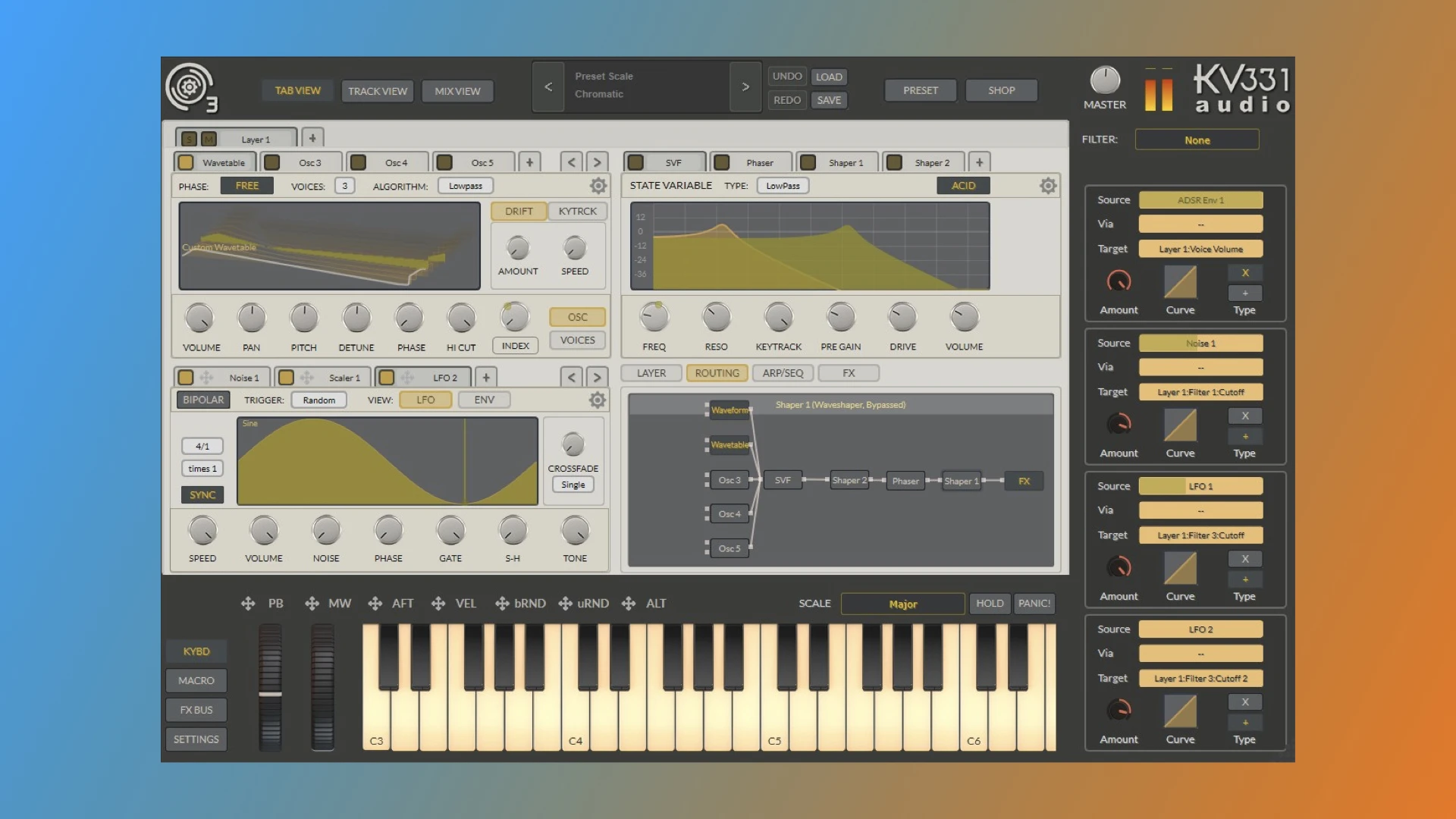Open the SCALE Major dropdown
Screen dimensions: 1456x819
coord(902,604)
